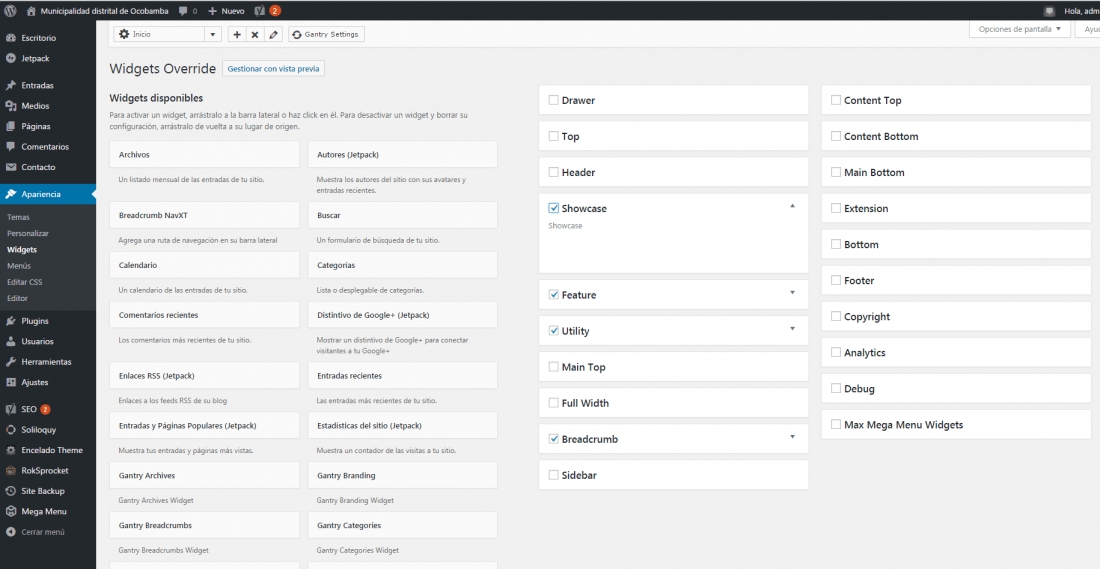1100x569 pixels.
Task: Select the Widgets submenu item
Action: [x=22, y=250]
